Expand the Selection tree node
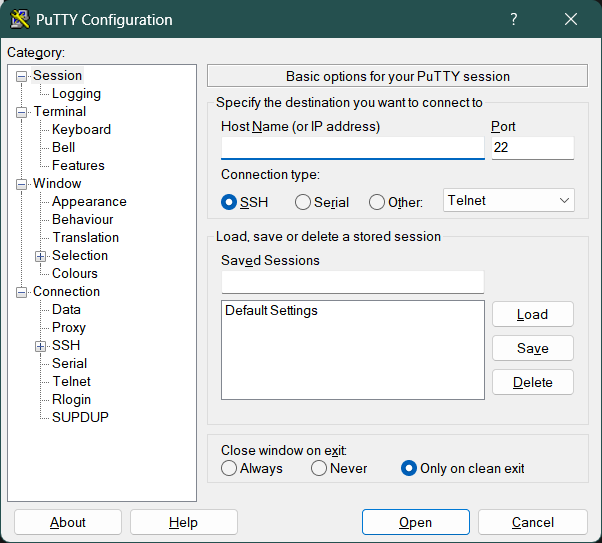 40,256
